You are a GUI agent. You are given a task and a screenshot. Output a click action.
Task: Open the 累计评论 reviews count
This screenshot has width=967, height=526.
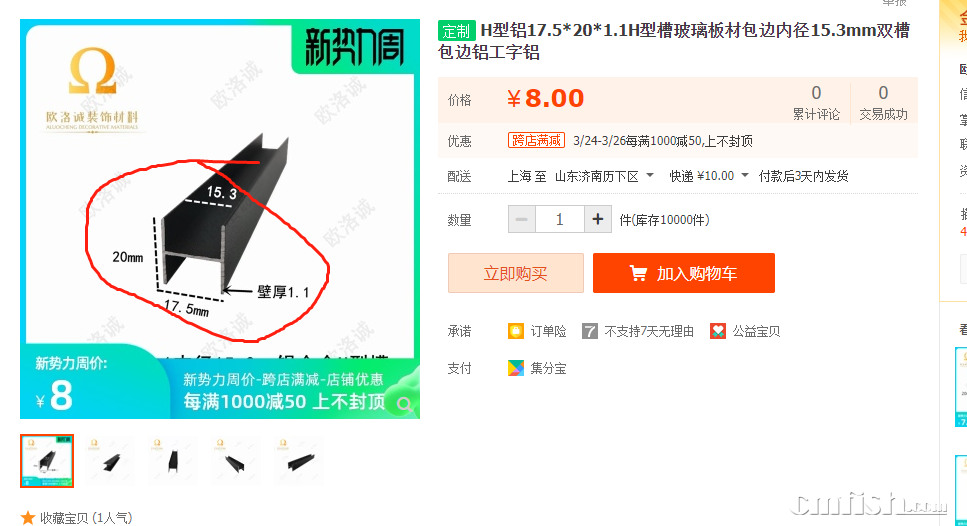tap(816, 102)
